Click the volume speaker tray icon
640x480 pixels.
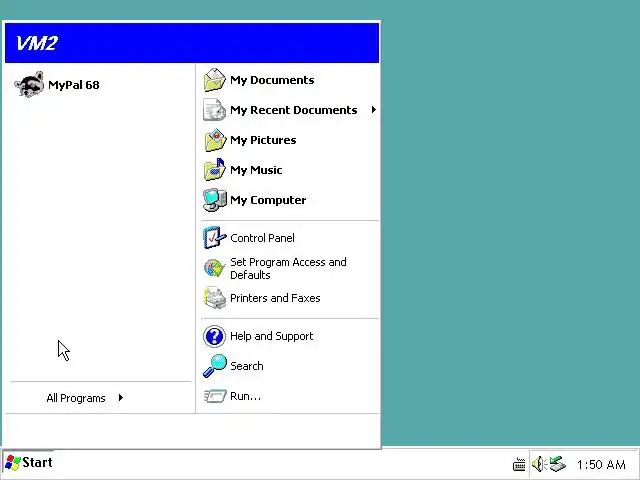(x=539, y=464)
